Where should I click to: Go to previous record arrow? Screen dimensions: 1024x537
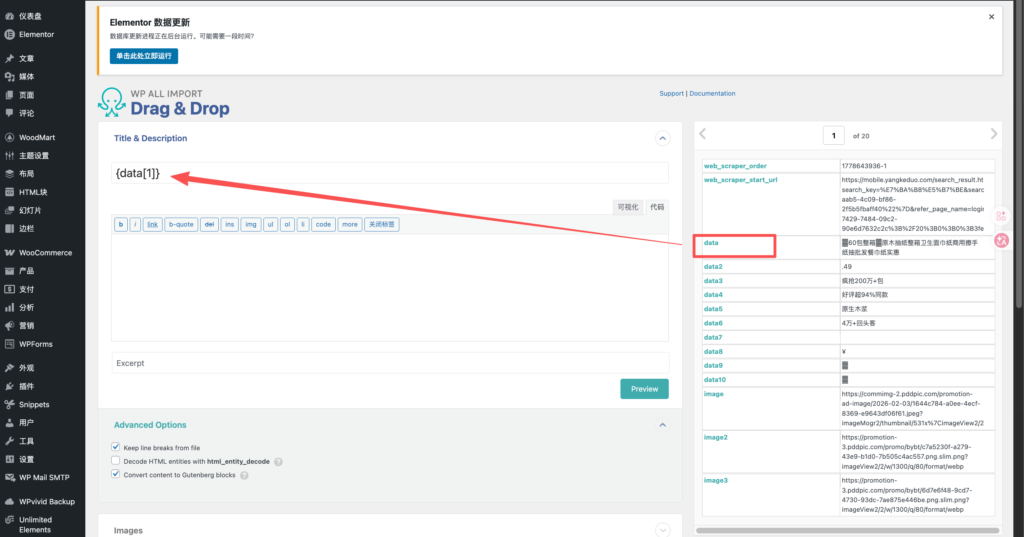[703, 134]
